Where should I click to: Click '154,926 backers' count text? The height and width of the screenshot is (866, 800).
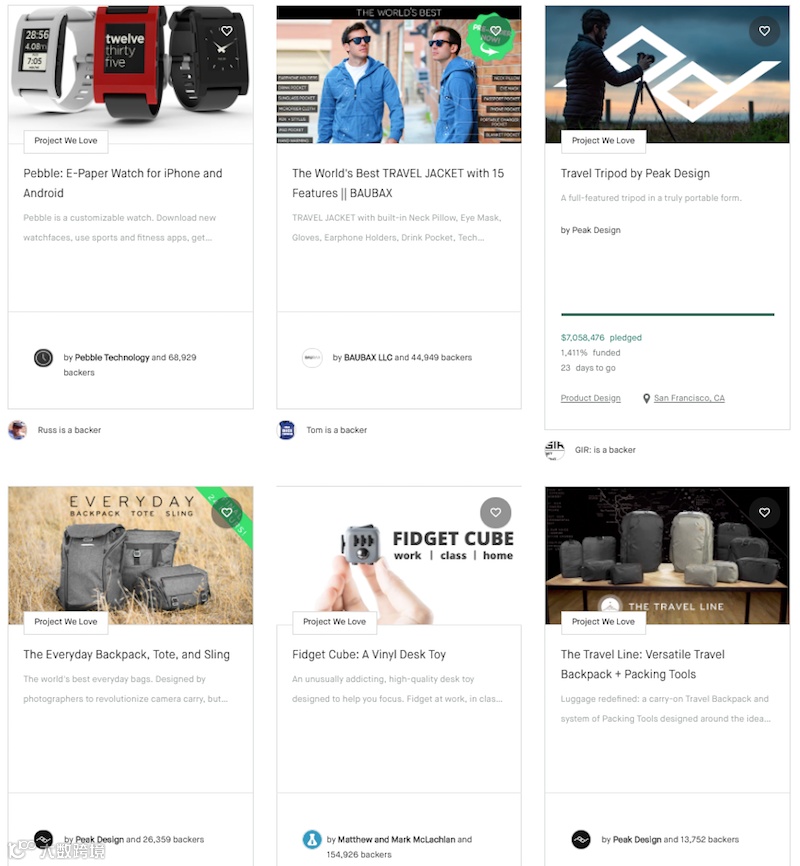pos(359,854)
